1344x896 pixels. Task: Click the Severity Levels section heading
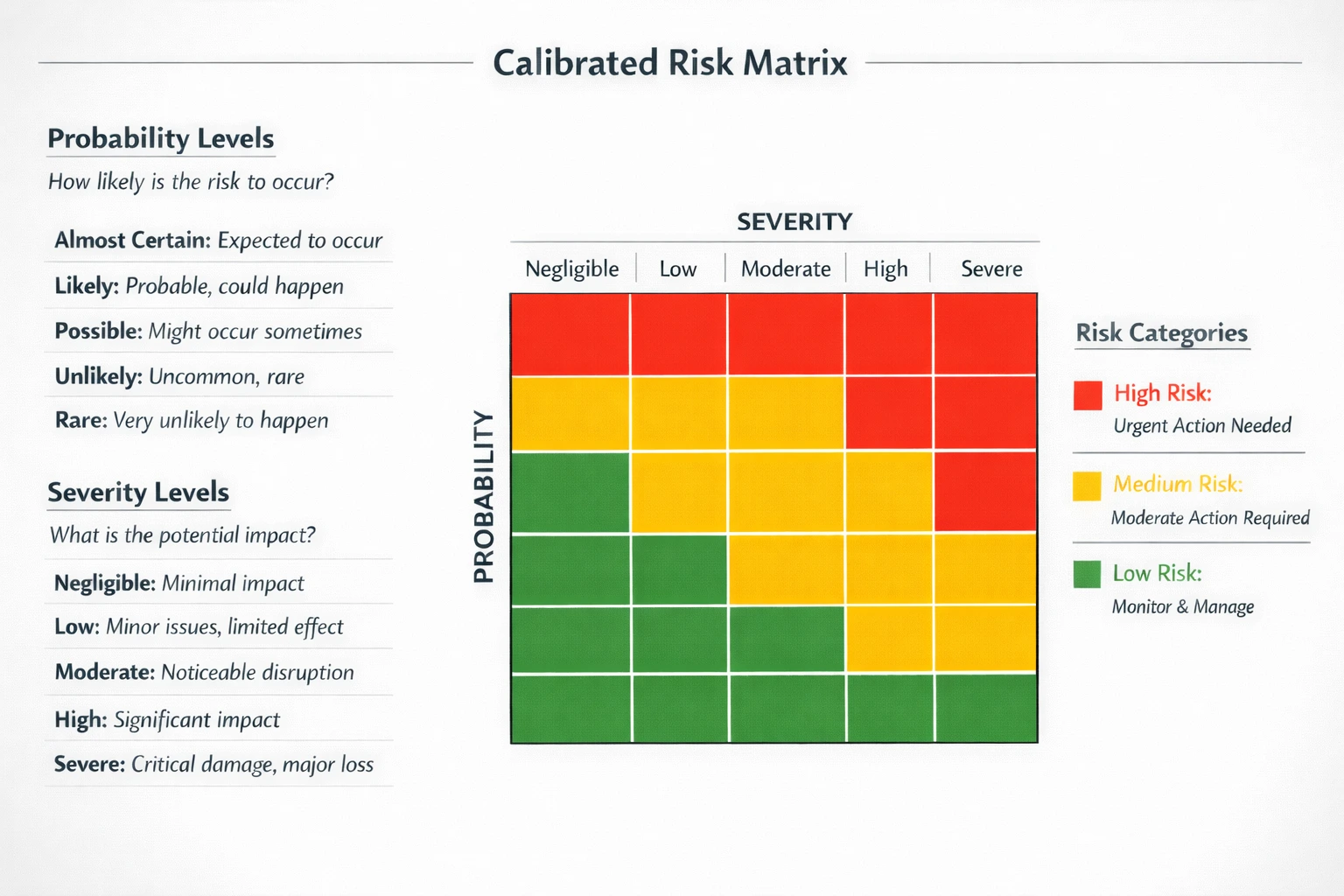[x=138, y=492]
